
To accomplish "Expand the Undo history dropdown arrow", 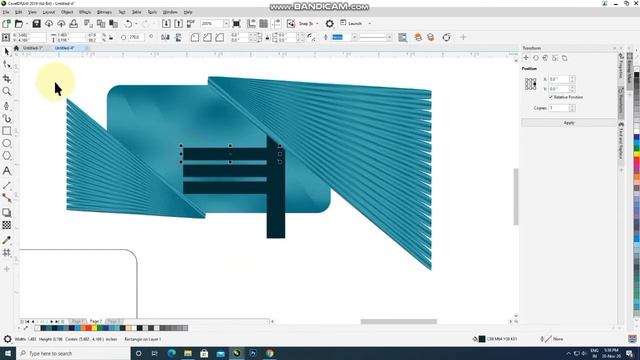I will [136, 24].
